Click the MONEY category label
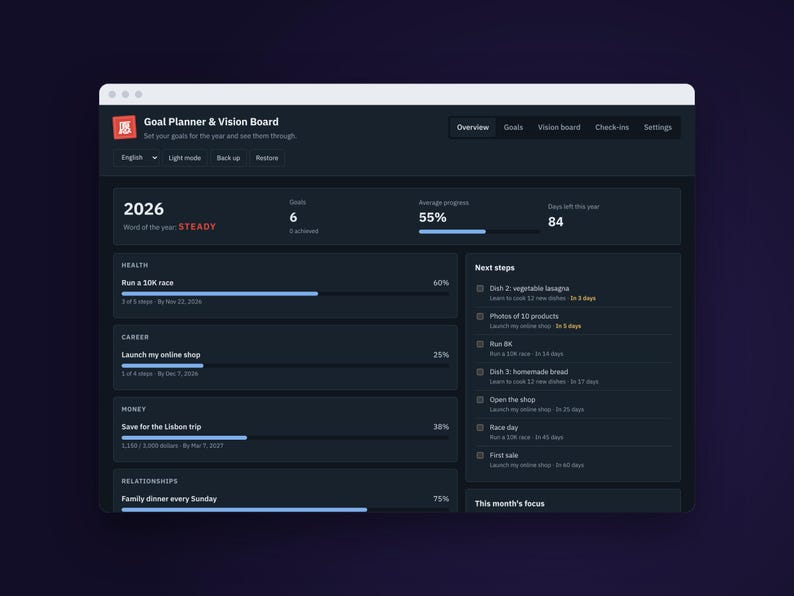Viewport: 794px width, 596px height. click(x=134, y=409)
